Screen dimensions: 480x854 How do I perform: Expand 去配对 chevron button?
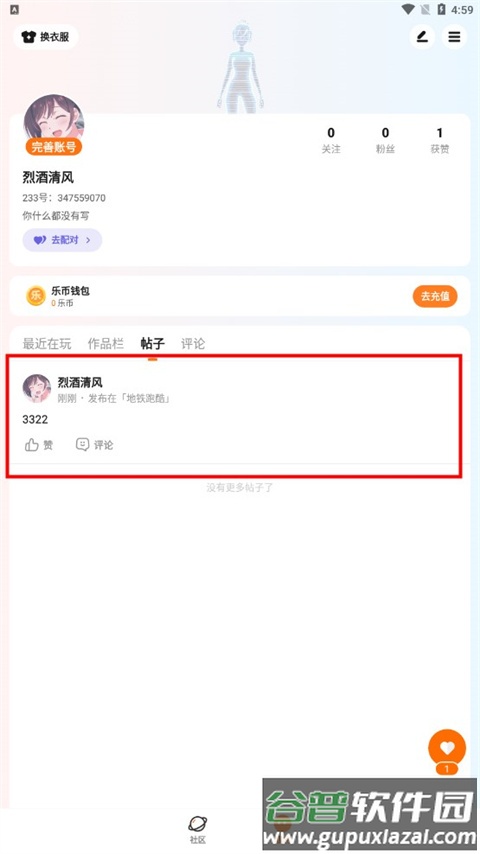(62, 240)
